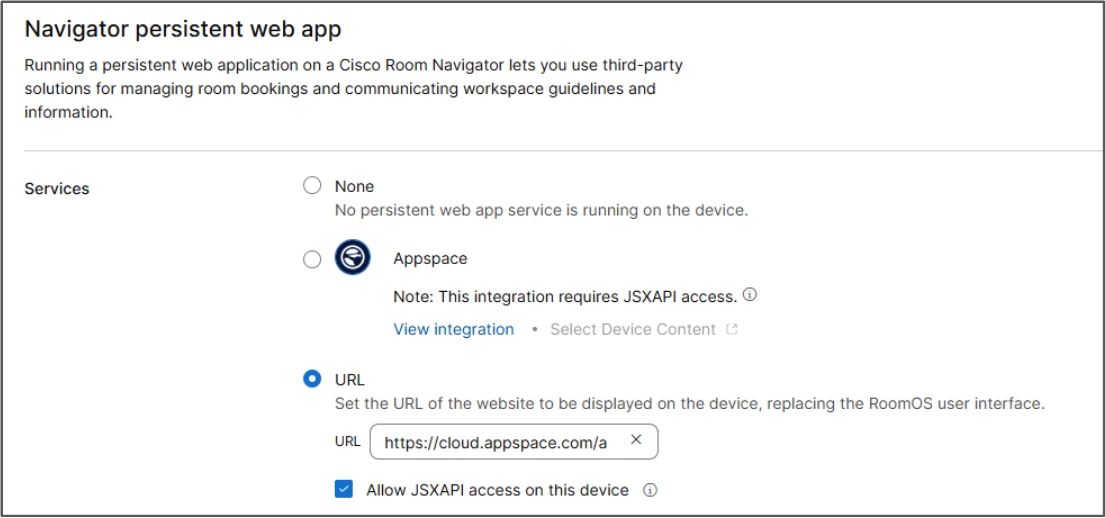The width and height of the screenshot is (1105, 518).
Task: Click external link icon after Select Device Content
Action: pos(732,329)
